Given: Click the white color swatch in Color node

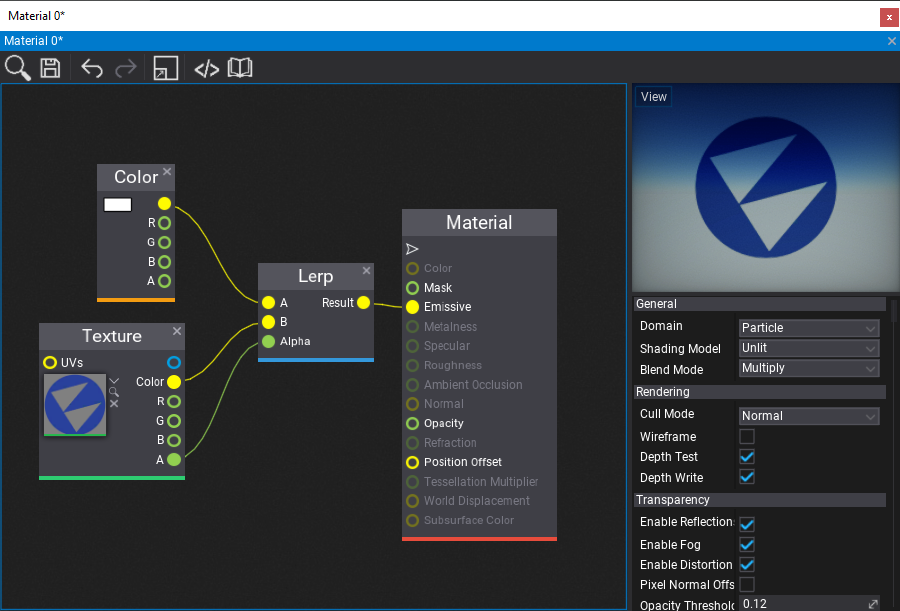Looking at the screenshot, I should pos(118,204).
